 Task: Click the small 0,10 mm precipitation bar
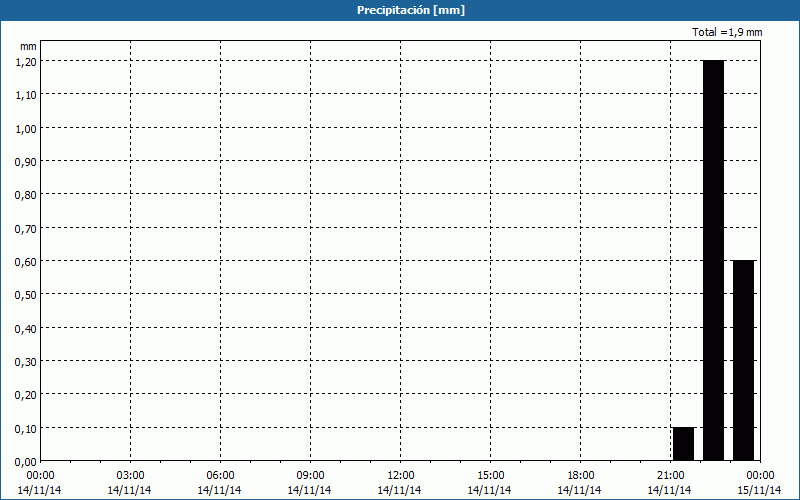coord(683,444)
